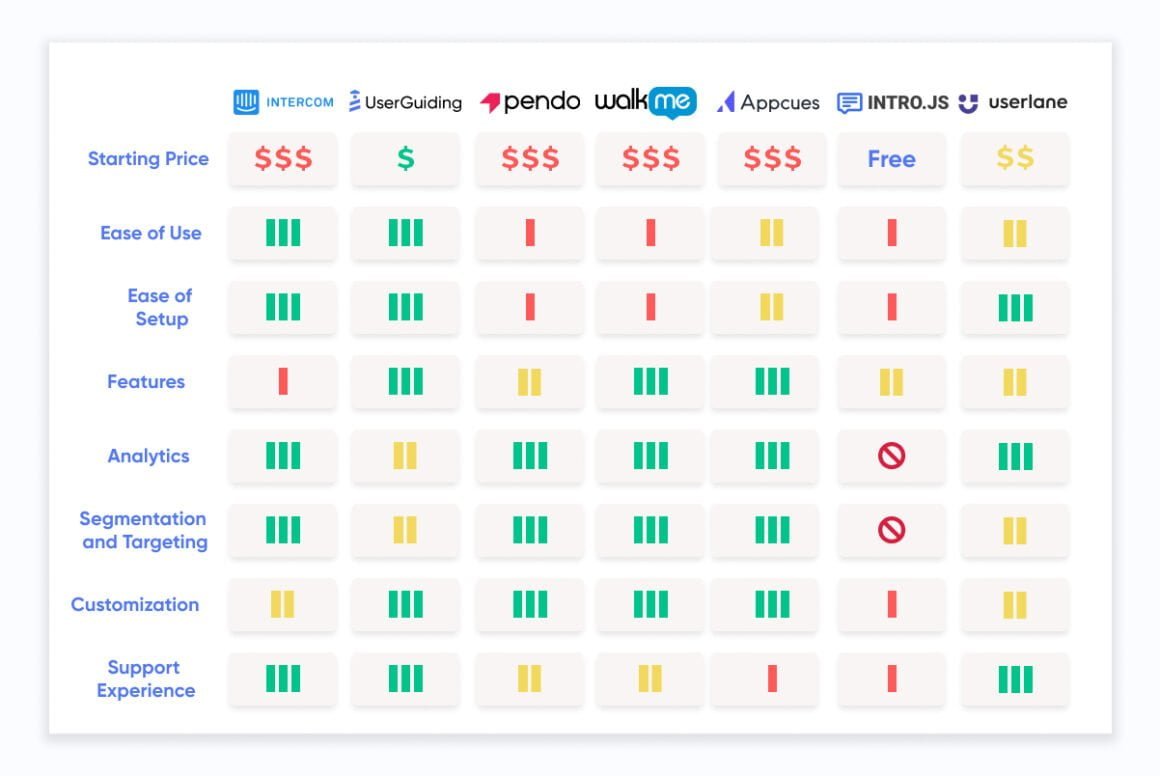
Task: Select the Appcues logo
Action: point(768,102)
